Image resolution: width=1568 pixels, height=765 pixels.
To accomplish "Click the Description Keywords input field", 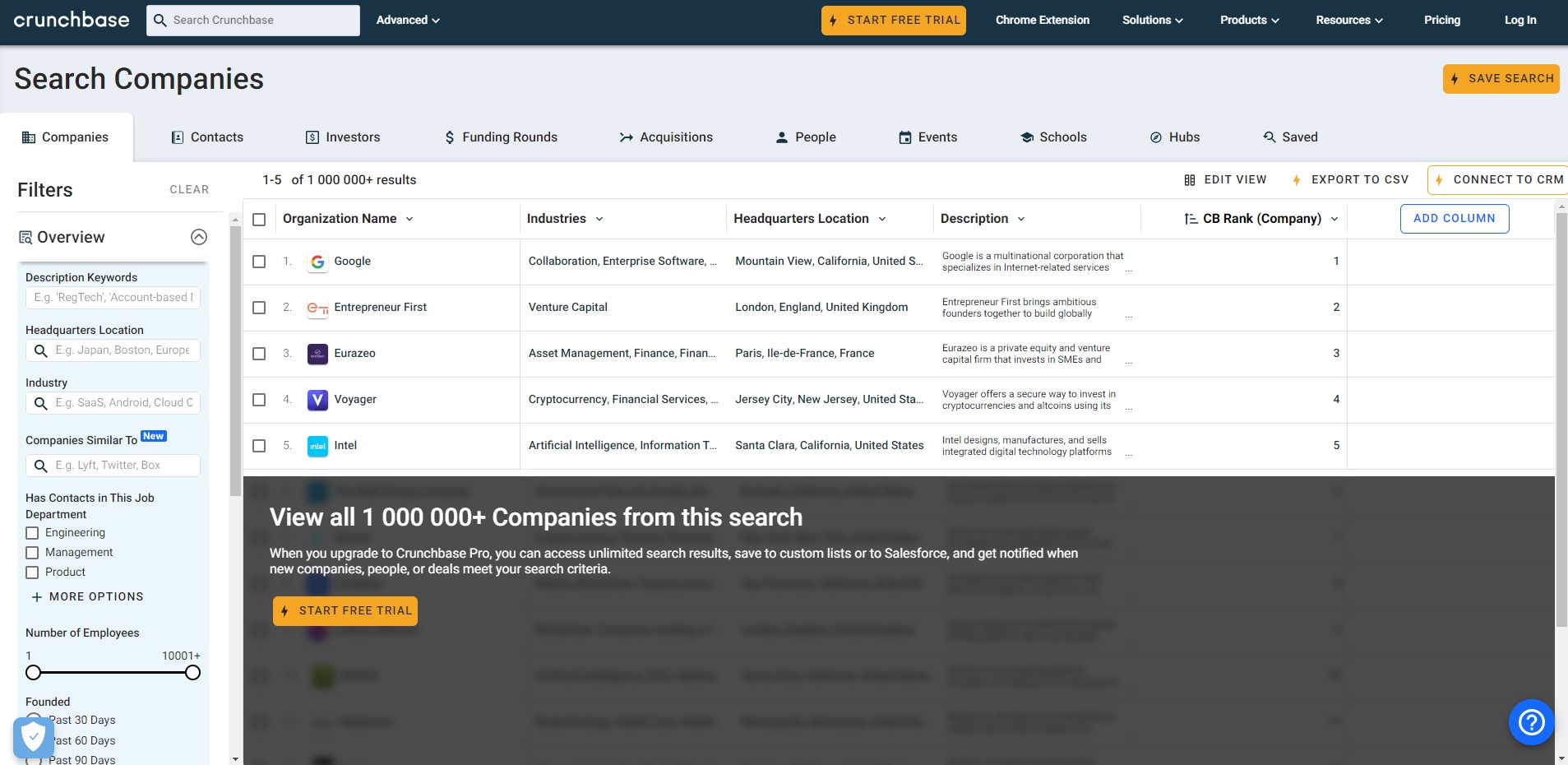I will 113,298.
